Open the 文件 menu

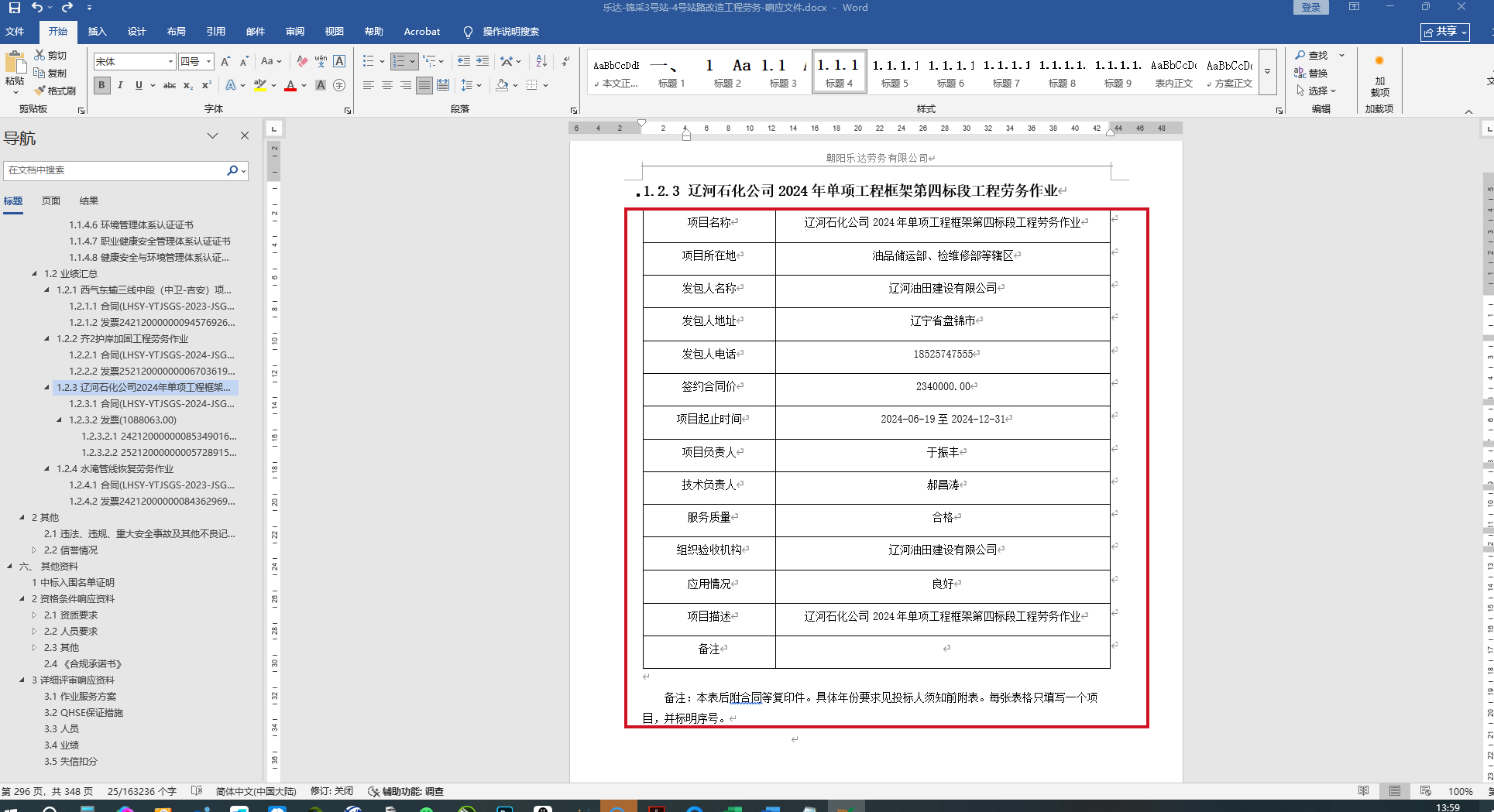point(15,32)
